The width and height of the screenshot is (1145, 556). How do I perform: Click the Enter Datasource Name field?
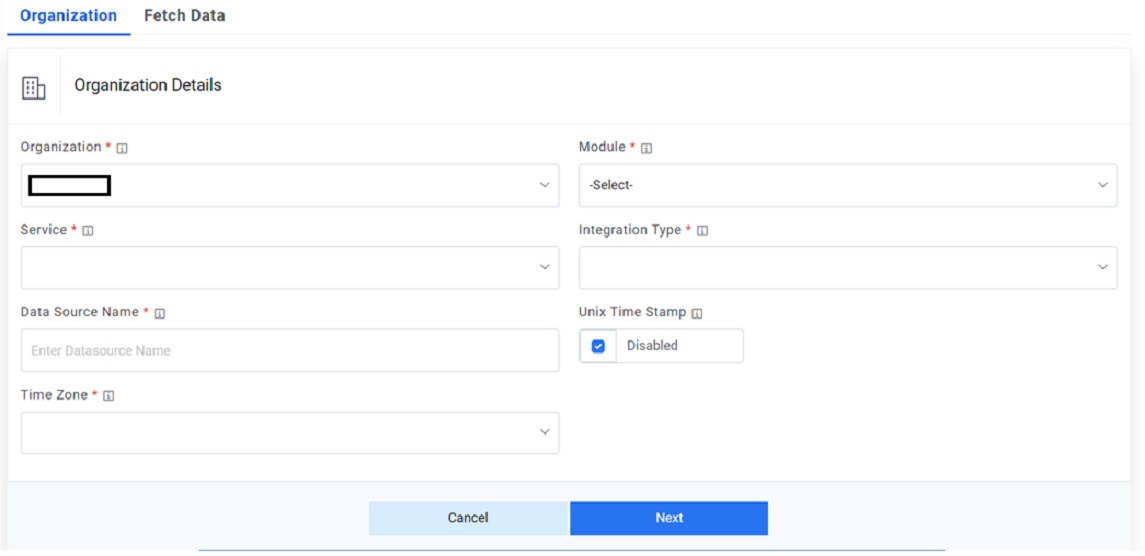tap(289, 351)
